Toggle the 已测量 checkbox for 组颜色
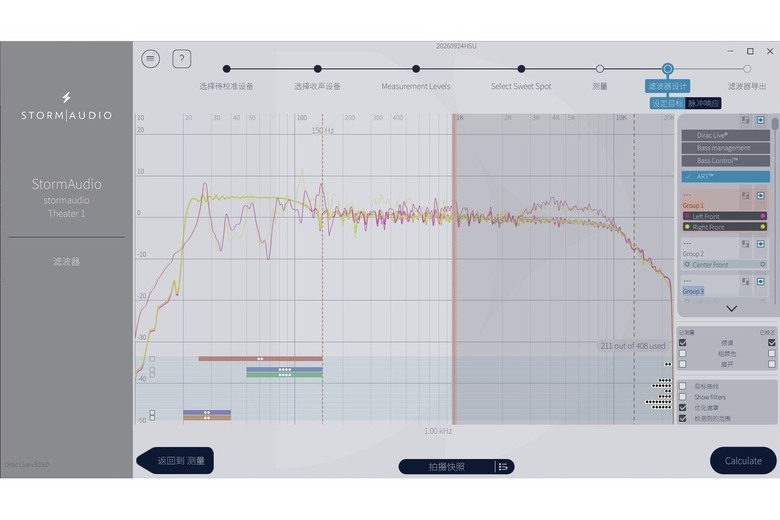Image resolution: width=780 pixels, height=520 pixels. click(x=682, y=353)
